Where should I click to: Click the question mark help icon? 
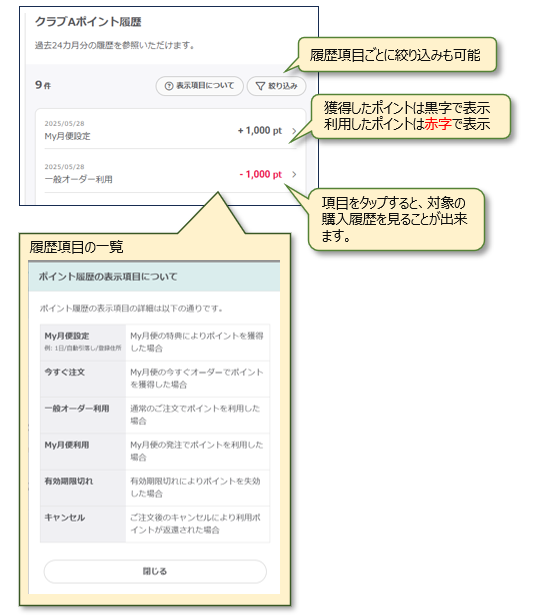(x=169, y=86)
